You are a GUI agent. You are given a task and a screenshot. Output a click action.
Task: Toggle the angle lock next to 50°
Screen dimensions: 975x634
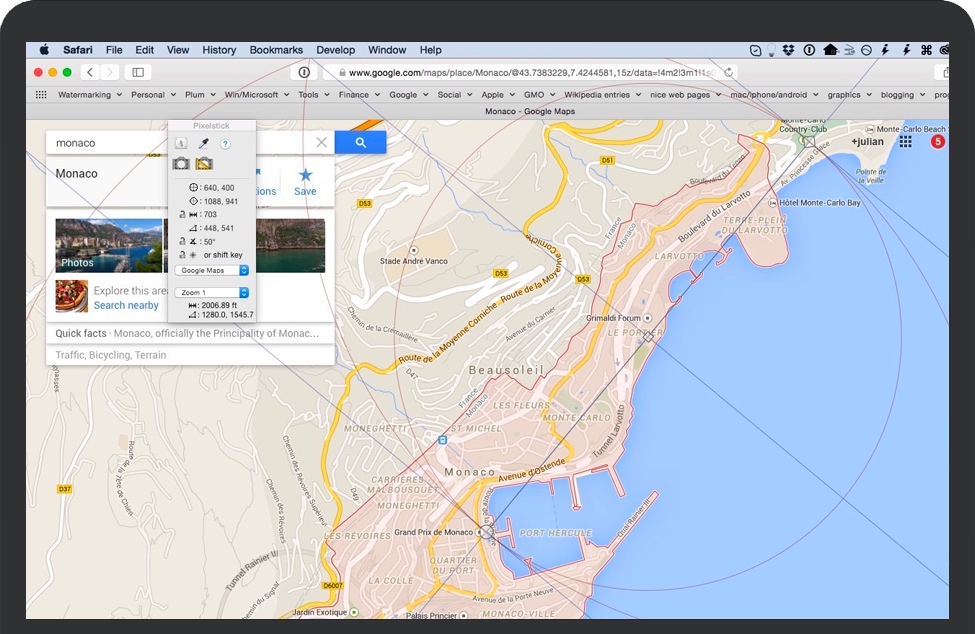click(181, 241)
